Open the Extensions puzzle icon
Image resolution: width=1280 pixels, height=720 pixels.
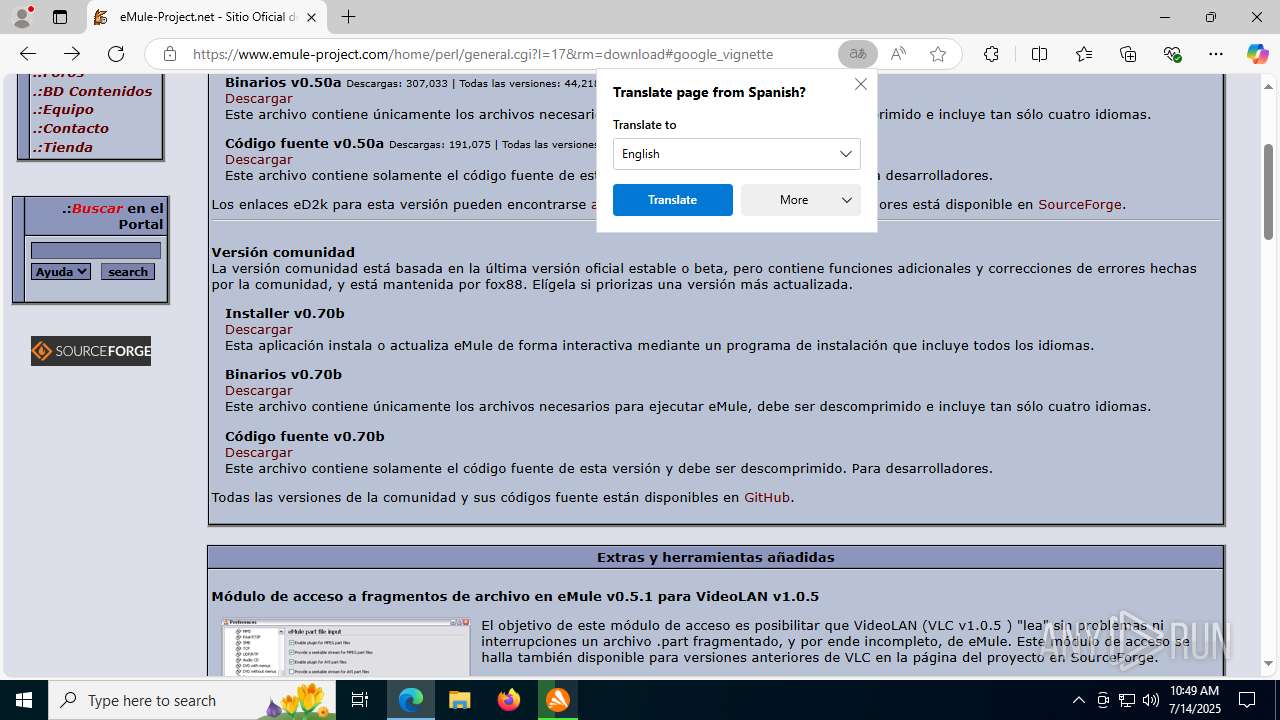click(991, 54)
